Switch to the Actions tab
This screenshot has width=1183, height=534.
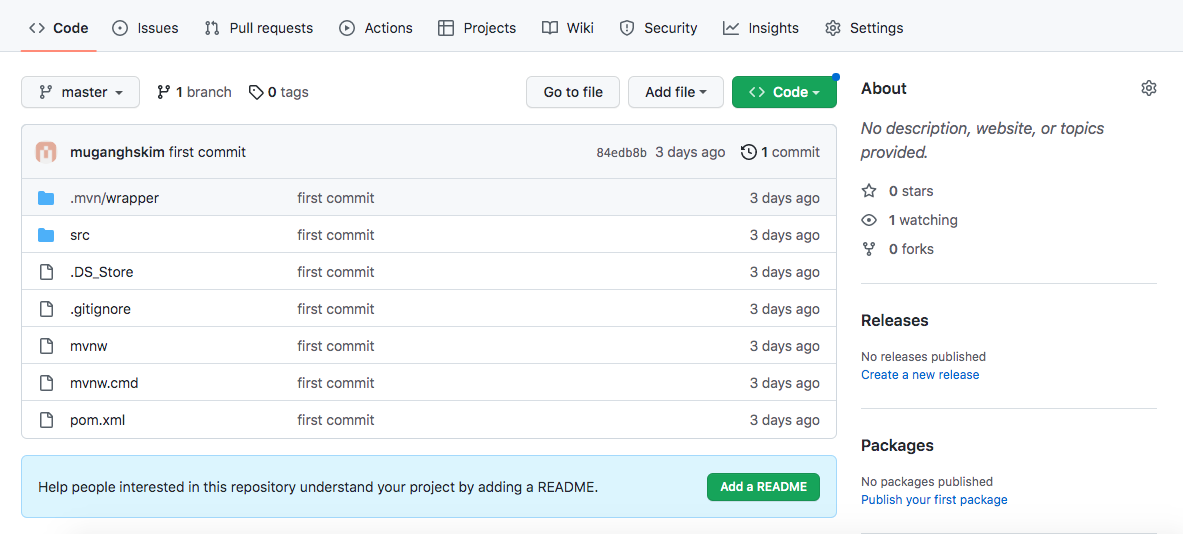(376, 28)
